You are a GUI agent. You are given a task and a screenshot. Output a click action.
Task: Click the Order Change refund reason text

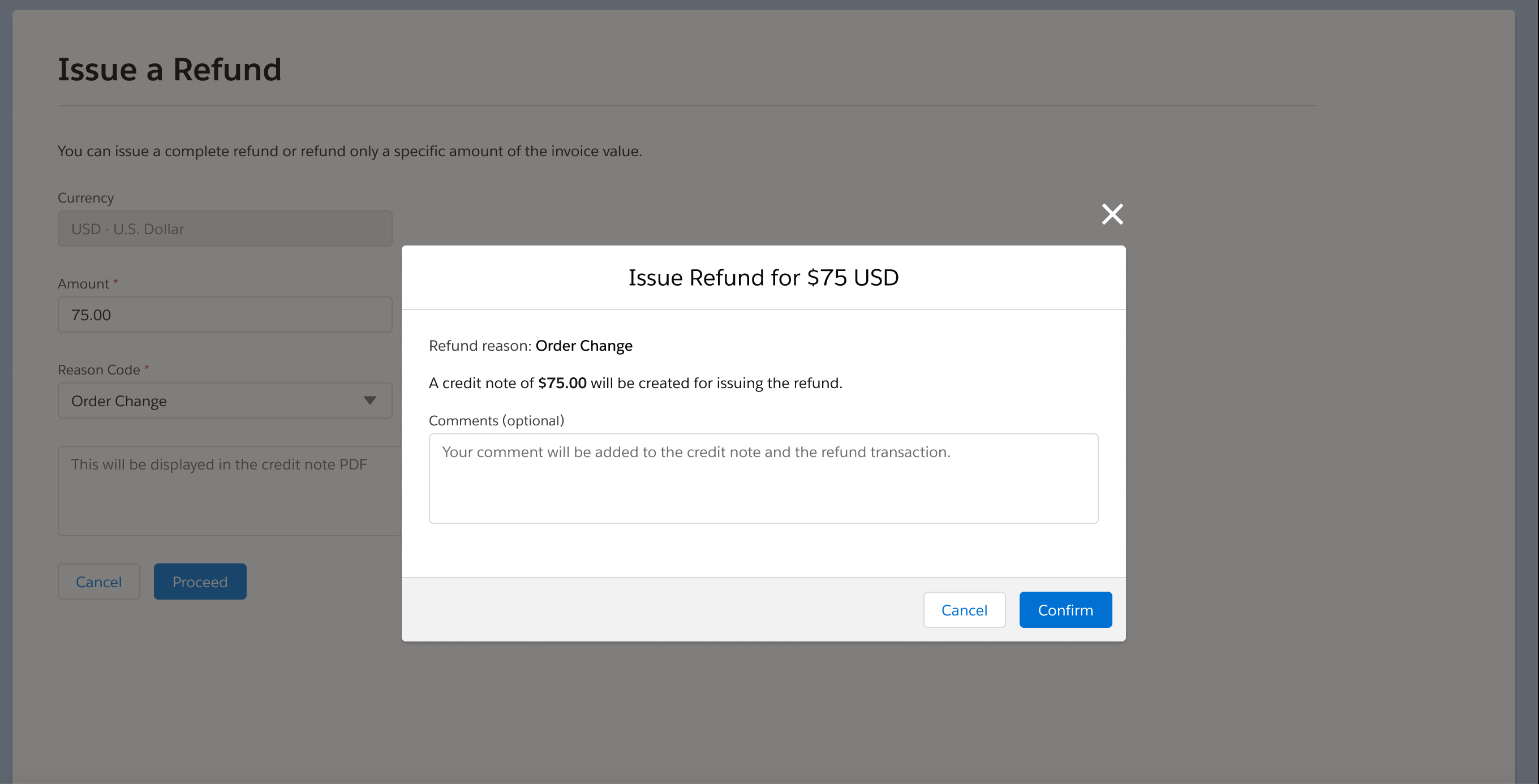[584, 346]
